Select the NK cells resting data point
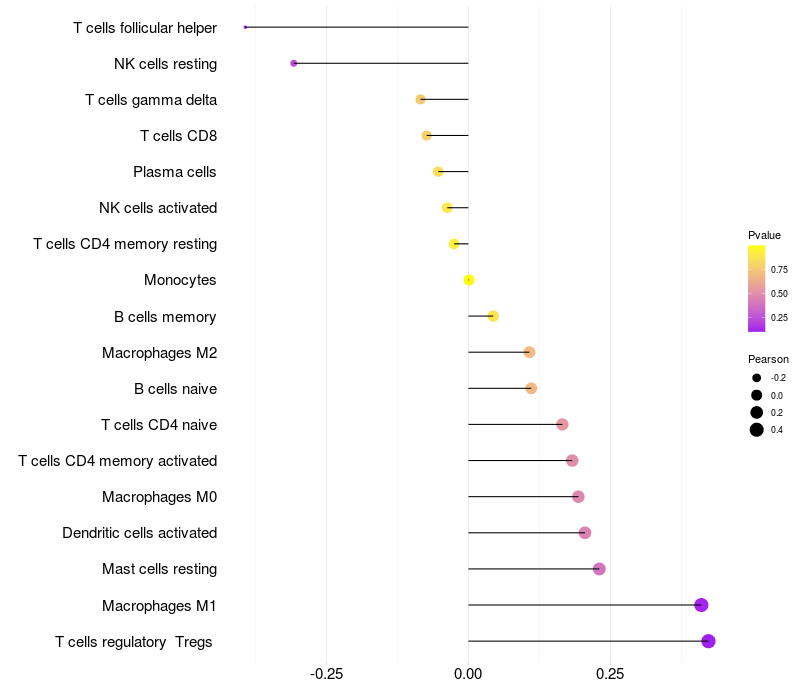Image resolution: width=800 pixels, height=700 pixels. pos(293,63)
